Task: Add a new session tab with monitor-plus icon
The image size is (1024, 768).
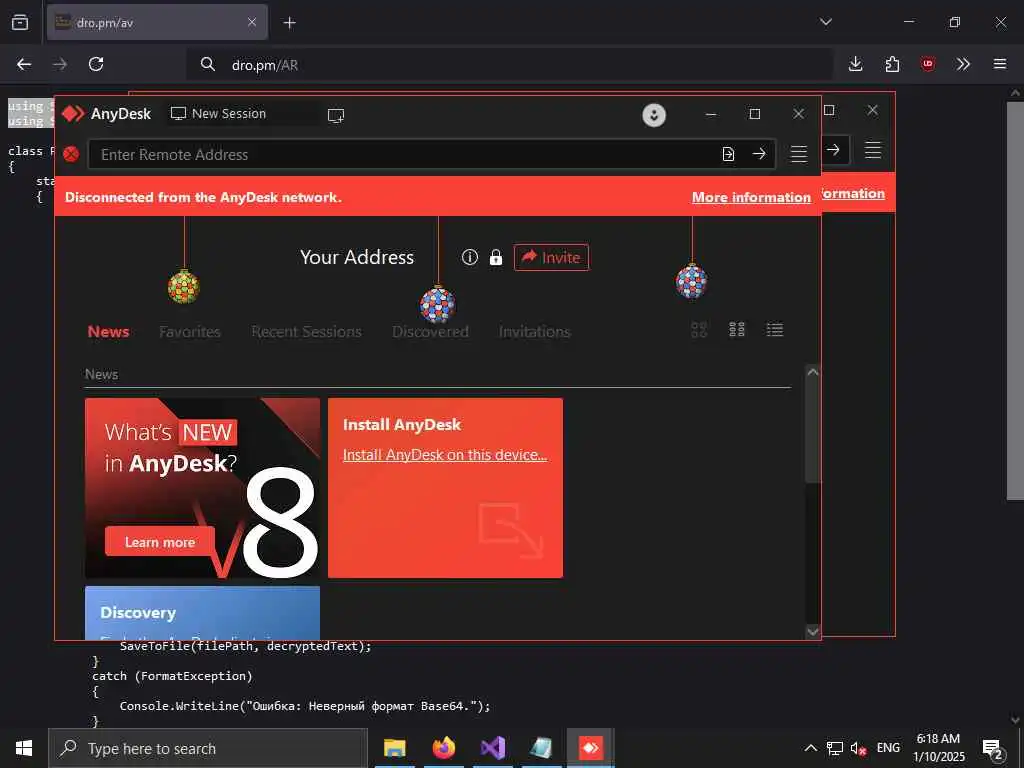Action: [x=336, y=116]
